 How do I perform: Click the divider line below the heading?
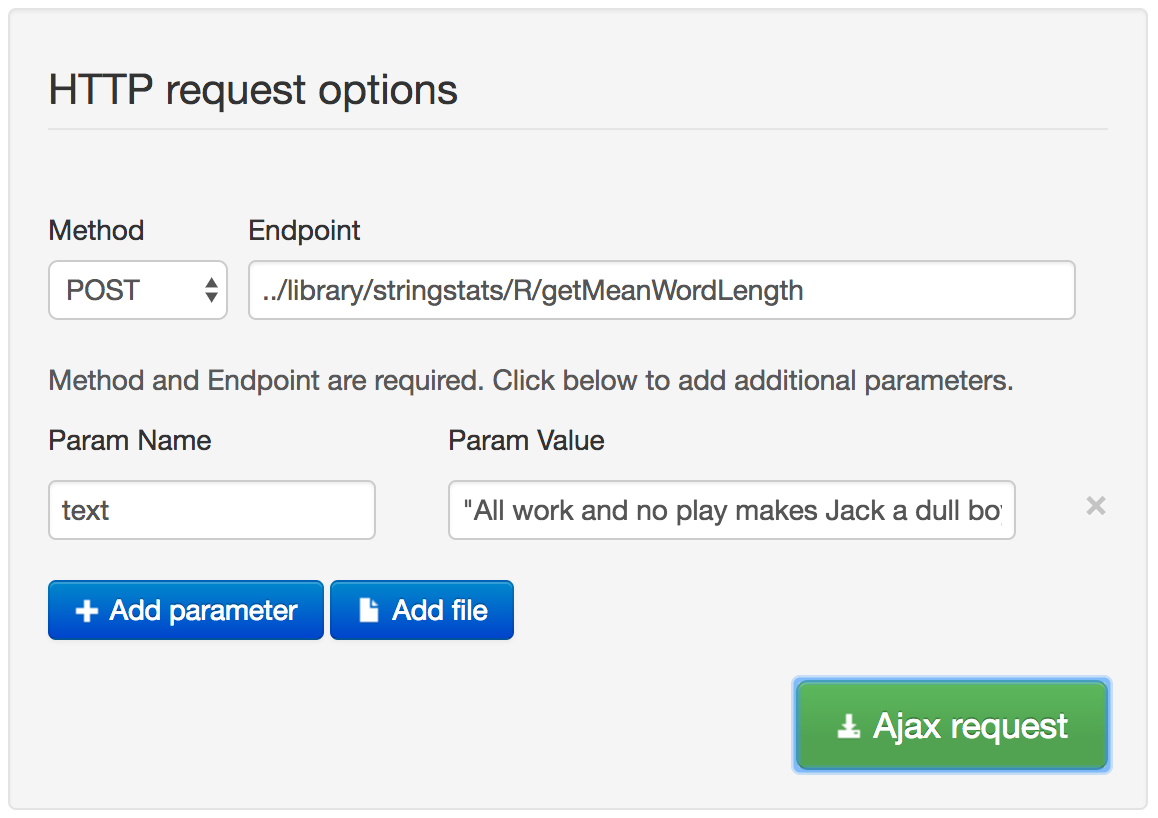pyautogui.click(x=577, y=129)
